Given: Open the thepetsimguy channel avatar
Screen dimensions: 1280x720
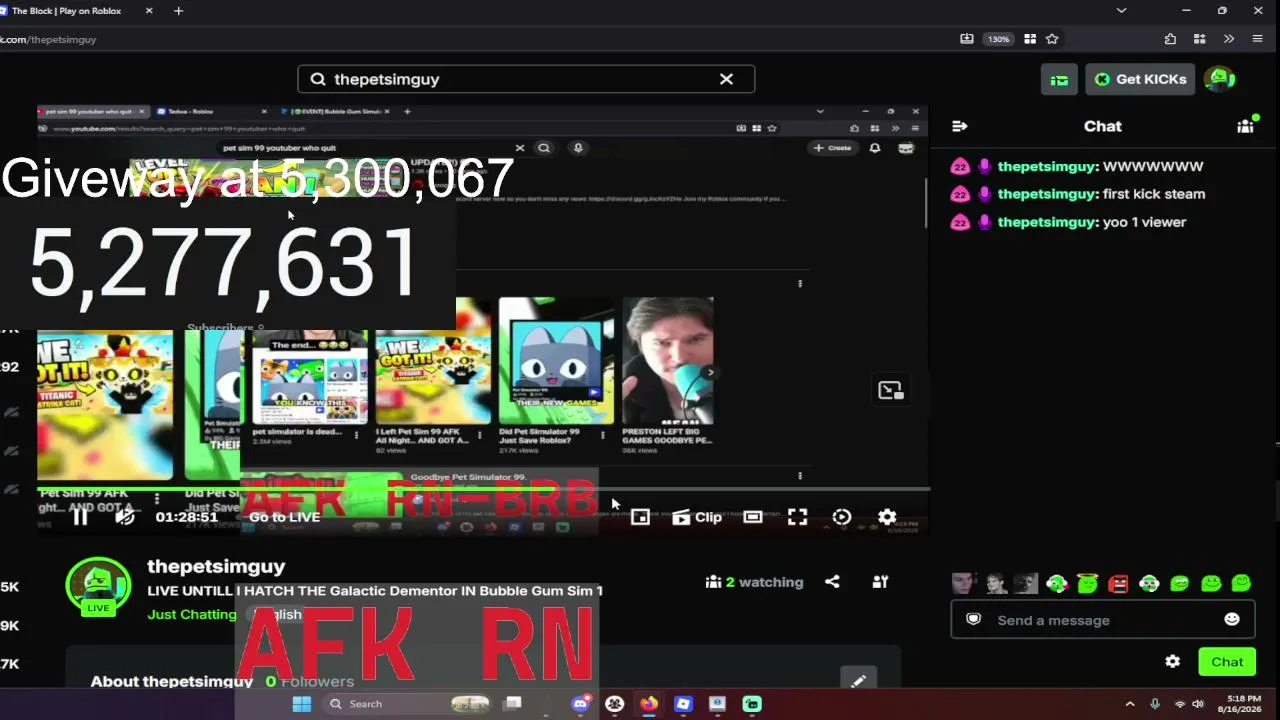Looking at the screenshot, I should (98, 588).
